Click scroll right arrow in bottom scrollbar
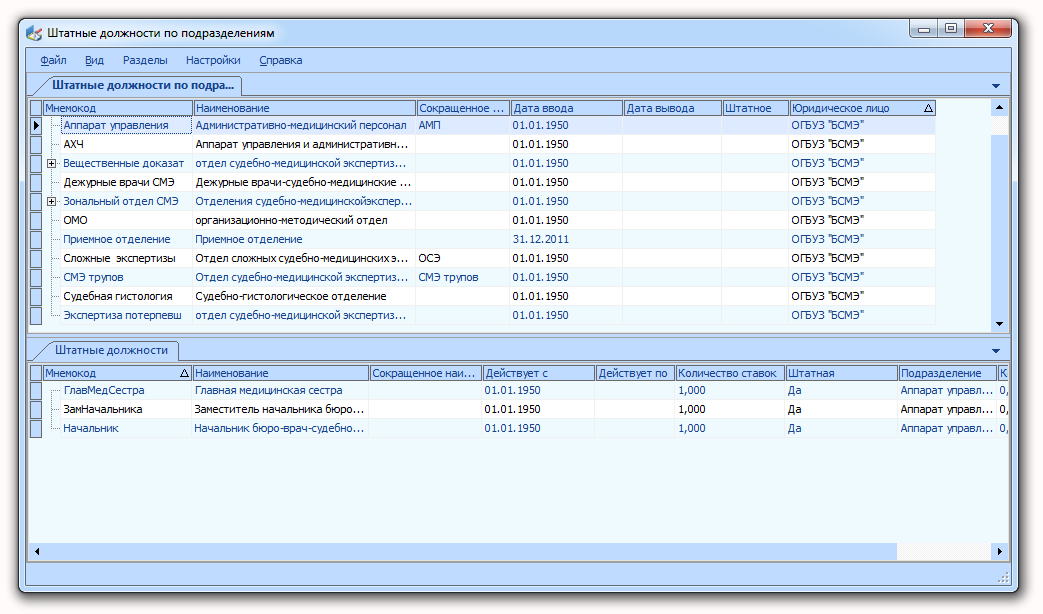The image size is (1043, 614). click(1000, 551)
